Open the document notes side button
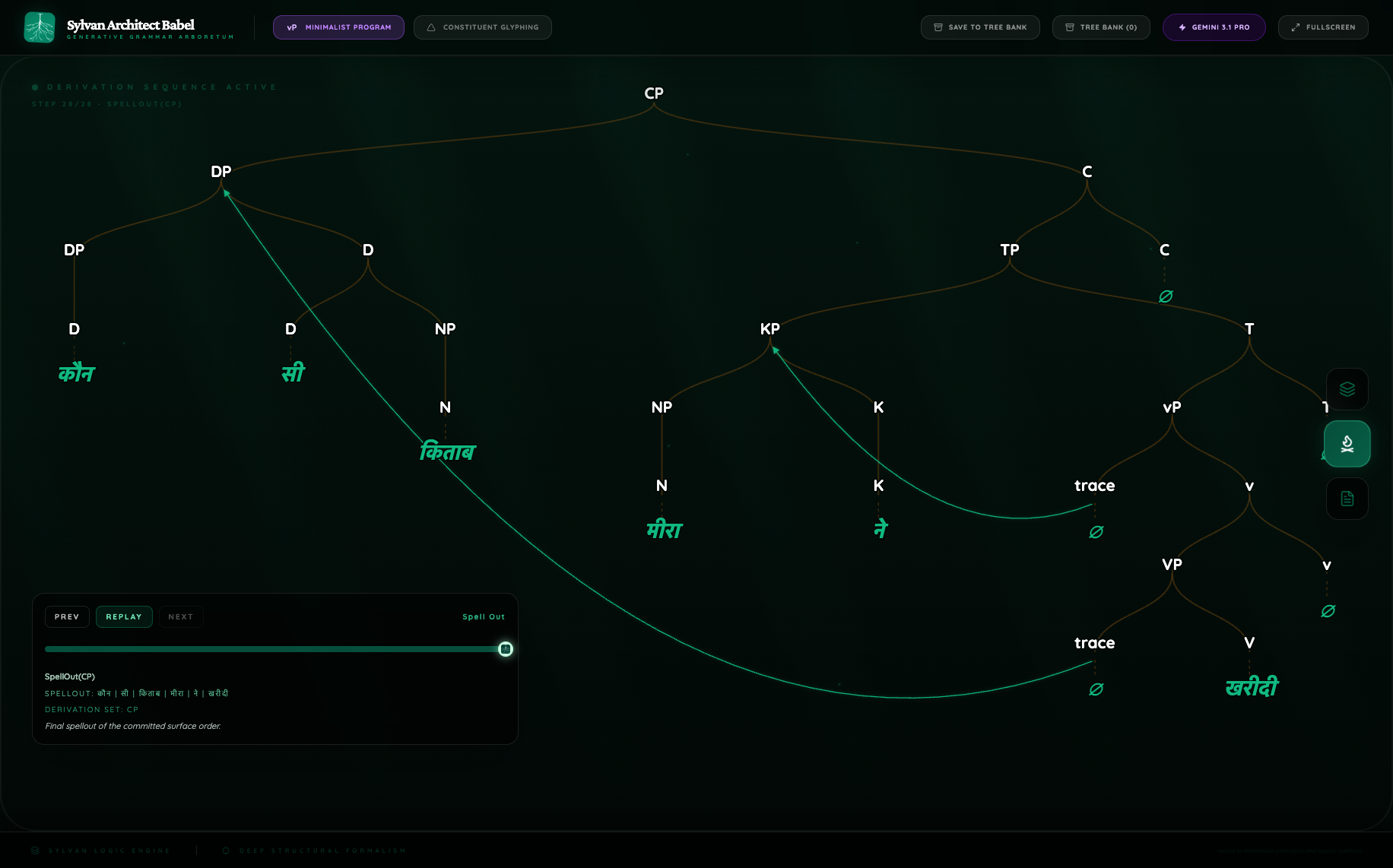 [1347, 499]
